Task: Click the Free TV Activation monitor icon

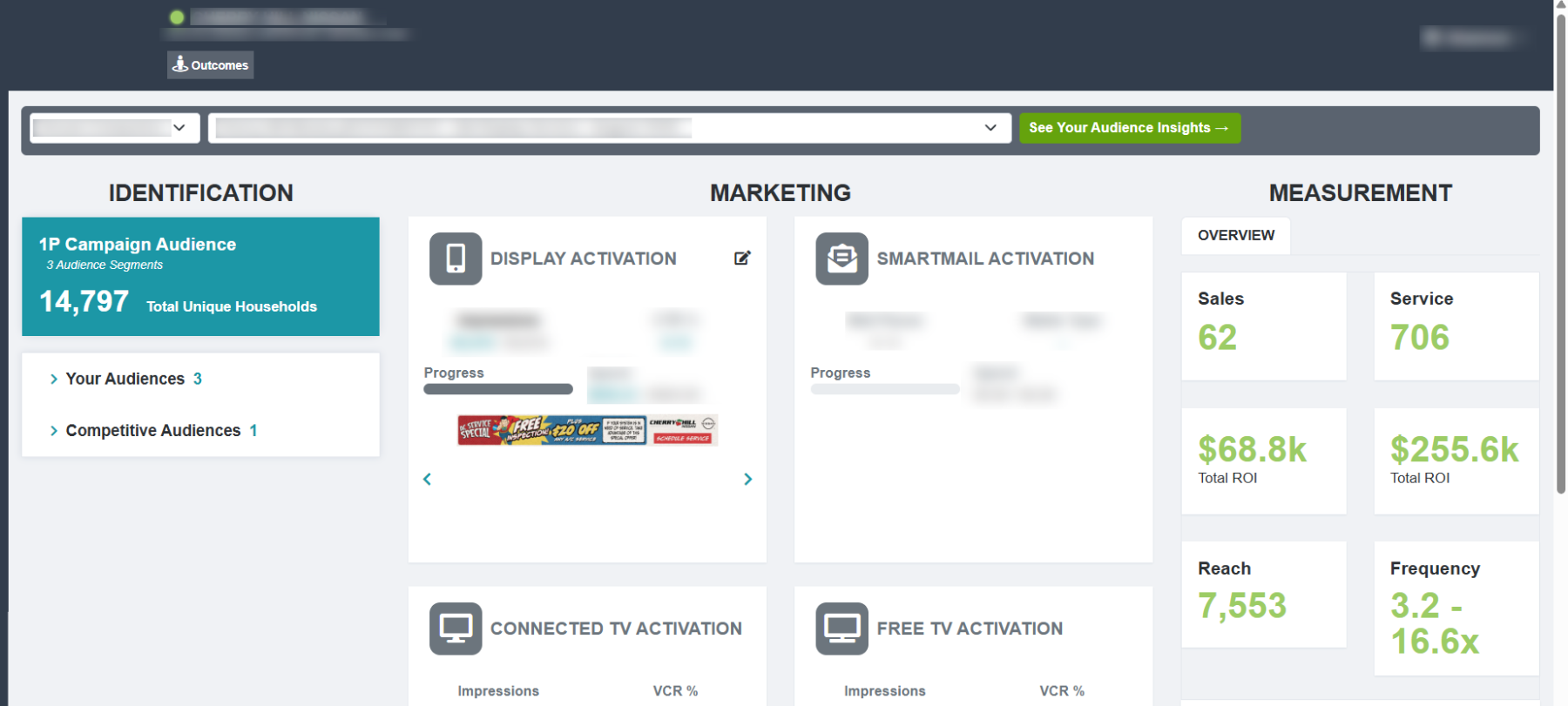Action: (x=841, y=629)
